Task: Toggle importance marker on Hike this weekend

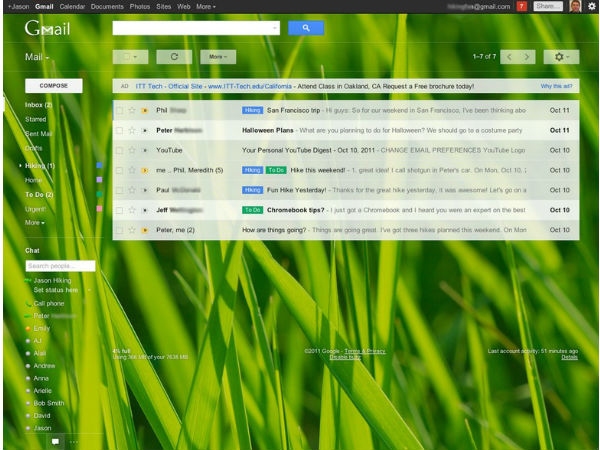Action: [x=145, y=170]
